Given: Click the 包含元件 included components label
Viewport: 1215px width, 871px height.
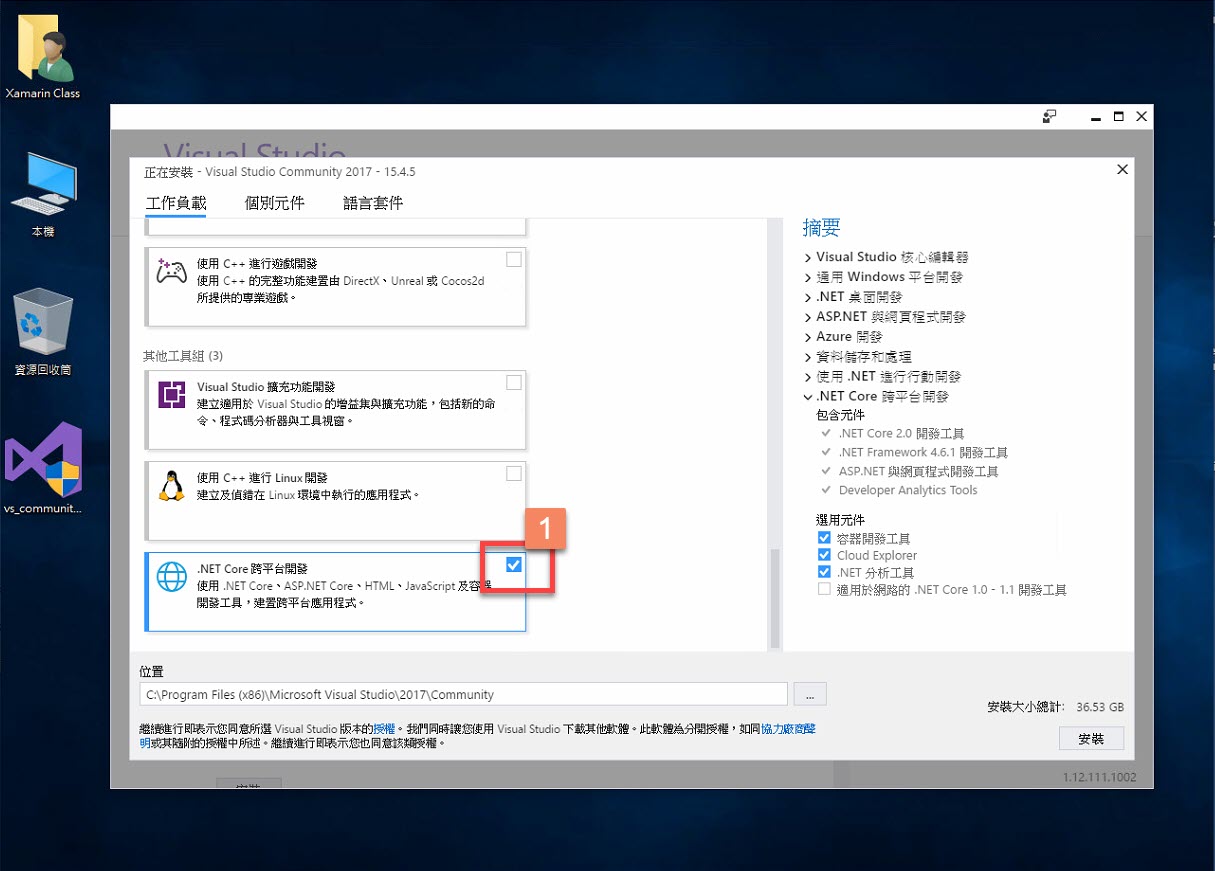Looking at the screenshot, I should coord(840,415).
